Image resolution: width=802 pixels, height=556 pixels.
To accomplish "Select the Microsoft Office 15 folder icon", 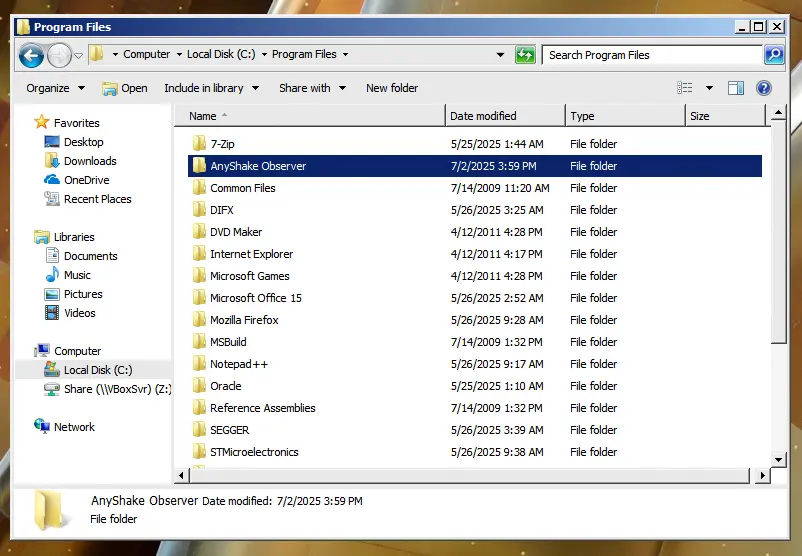I will (x=199, y=298).
